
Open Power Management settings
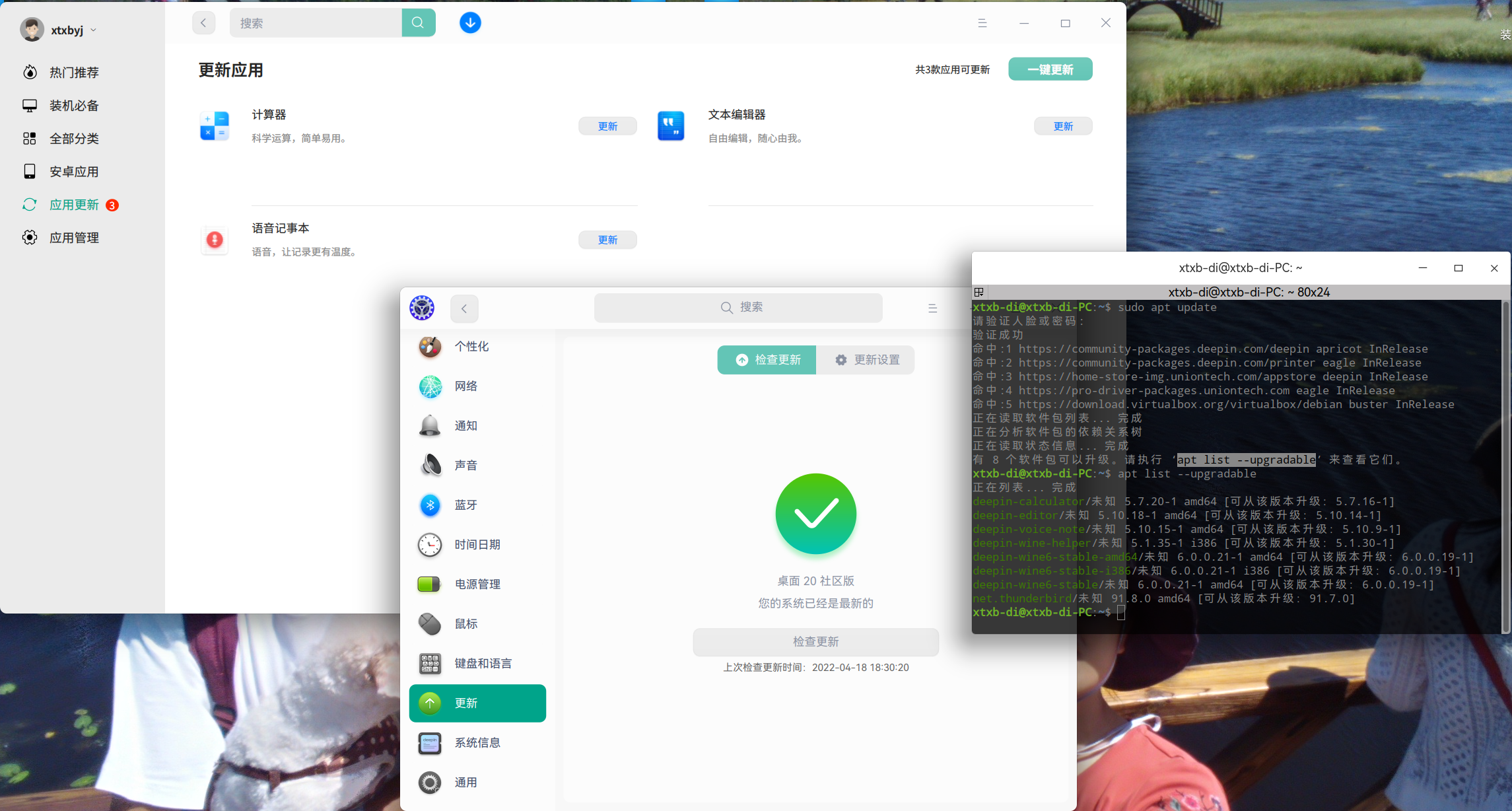coord(477,584)
